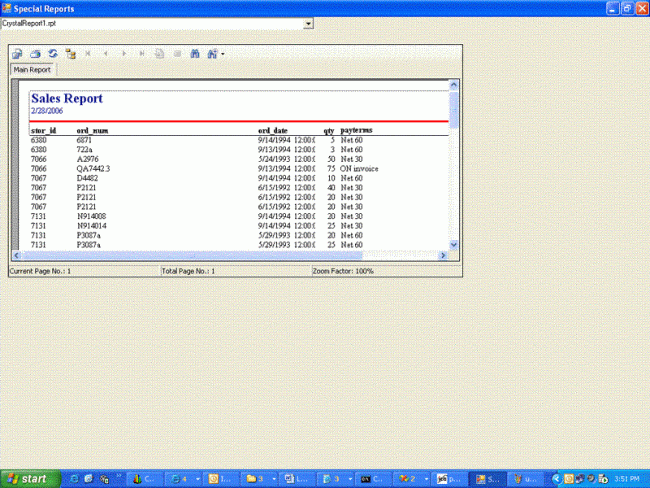
Task: Refresh the report with the refresh icon
Action: click(53, 54)
